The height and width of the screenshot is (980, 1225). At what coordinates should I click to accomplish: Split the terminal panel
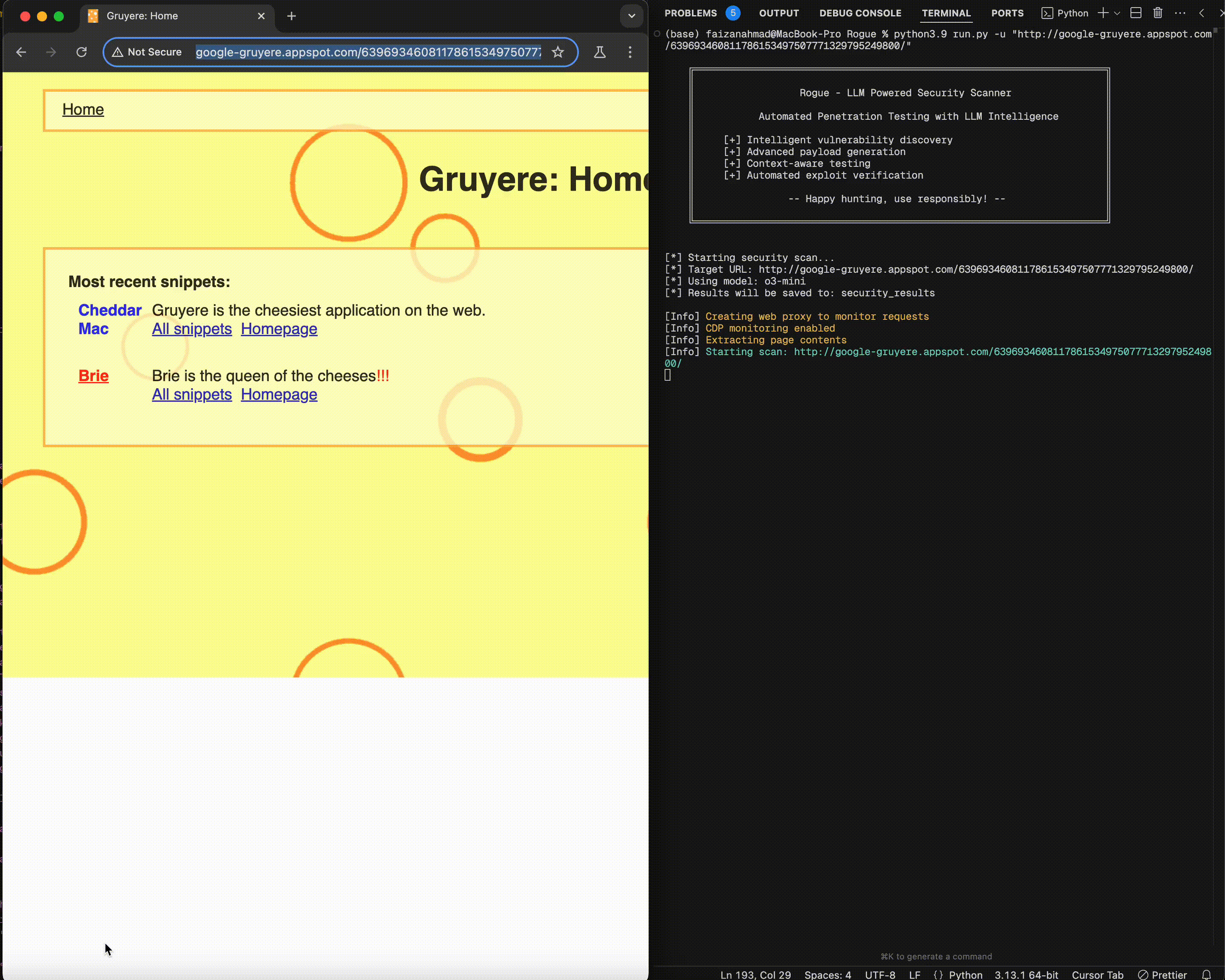(x=1135, y=13)
